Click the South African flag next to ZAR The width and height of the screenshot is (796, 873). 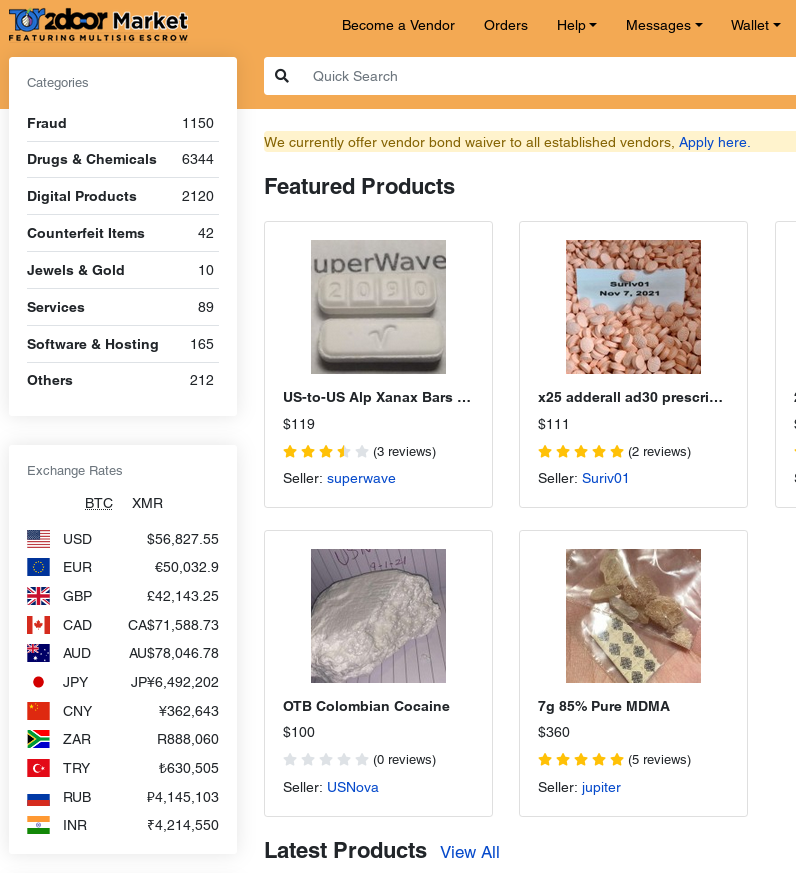[38, 739]
